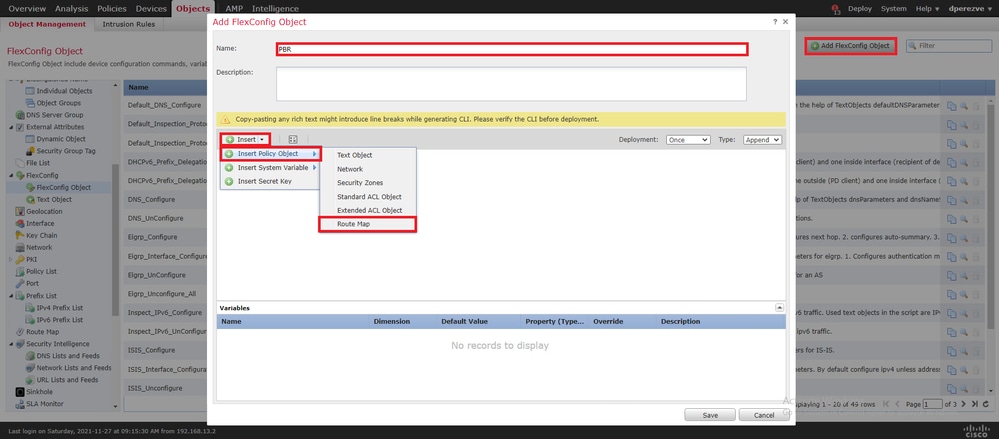Open the Deployment dropdown set to Once

(x=688, y=140)
